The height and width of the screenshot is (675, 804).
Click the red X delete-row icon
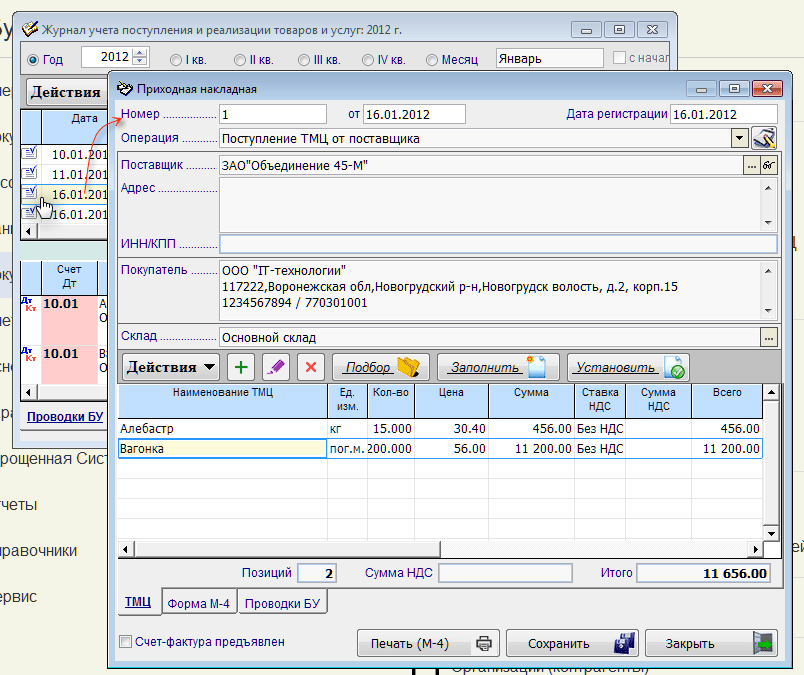(x=311, y=367)
